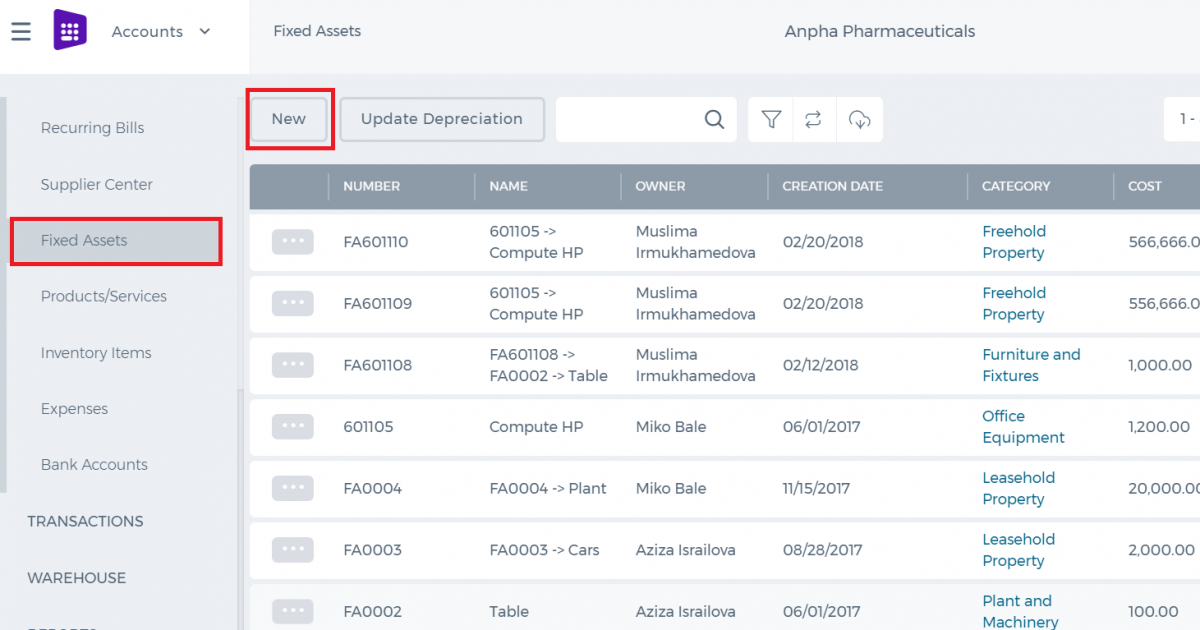Viewport: 1200px width, 630px height.
Task: Click asset number 601105
Action: pyautogui.click(x=368, y=427)
